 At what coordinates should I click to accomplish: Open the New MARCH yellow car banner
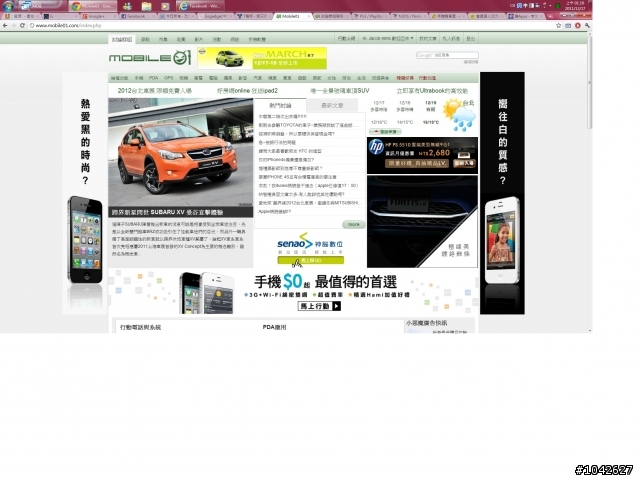pos(262,58)
